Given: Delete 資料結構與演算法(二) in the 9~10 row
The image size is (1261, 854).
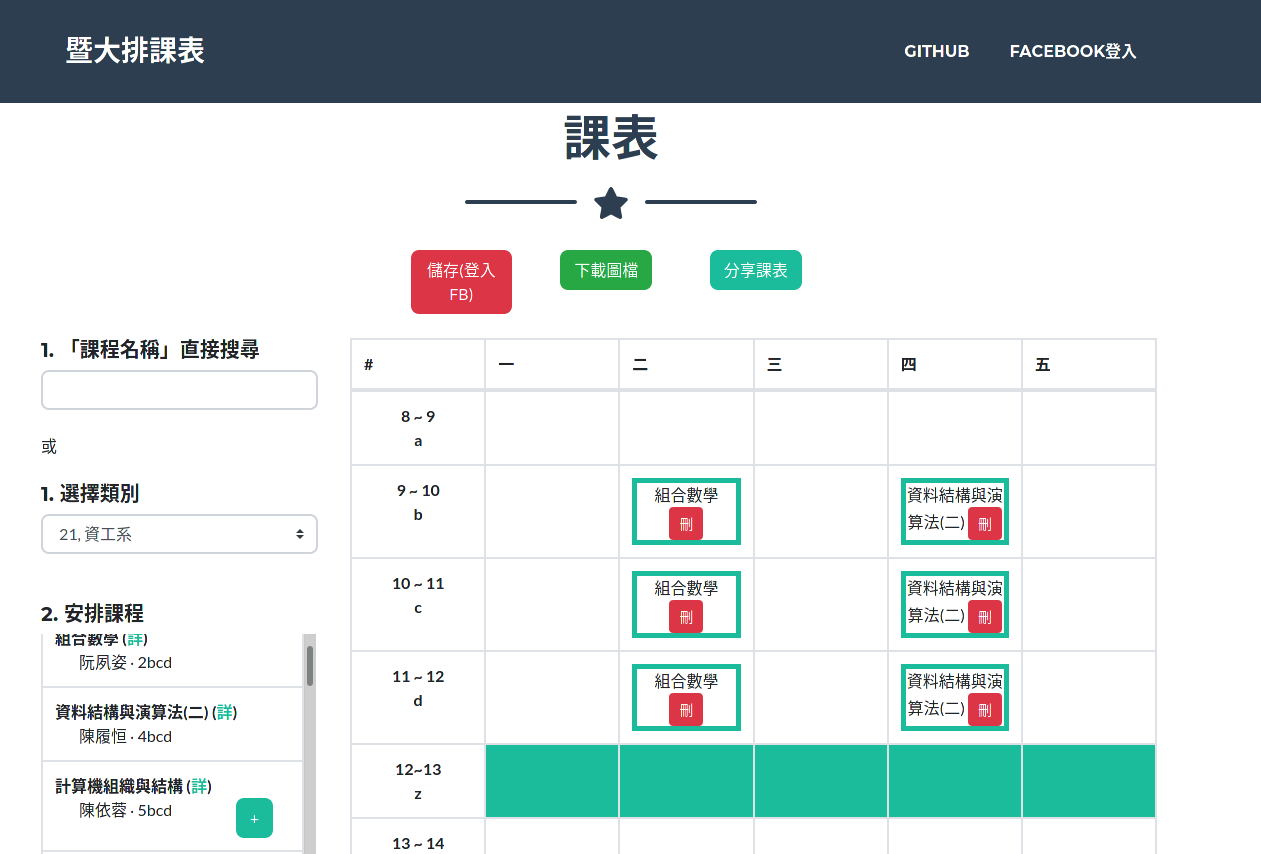Looking at the screenshot, I should click(x=985, y=524).
